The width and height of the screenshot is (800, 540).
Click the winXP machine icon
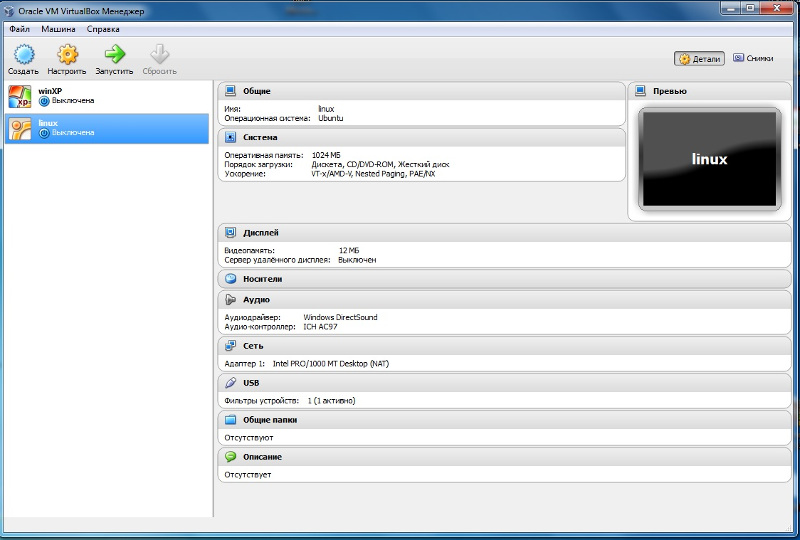tap(19, 96)
